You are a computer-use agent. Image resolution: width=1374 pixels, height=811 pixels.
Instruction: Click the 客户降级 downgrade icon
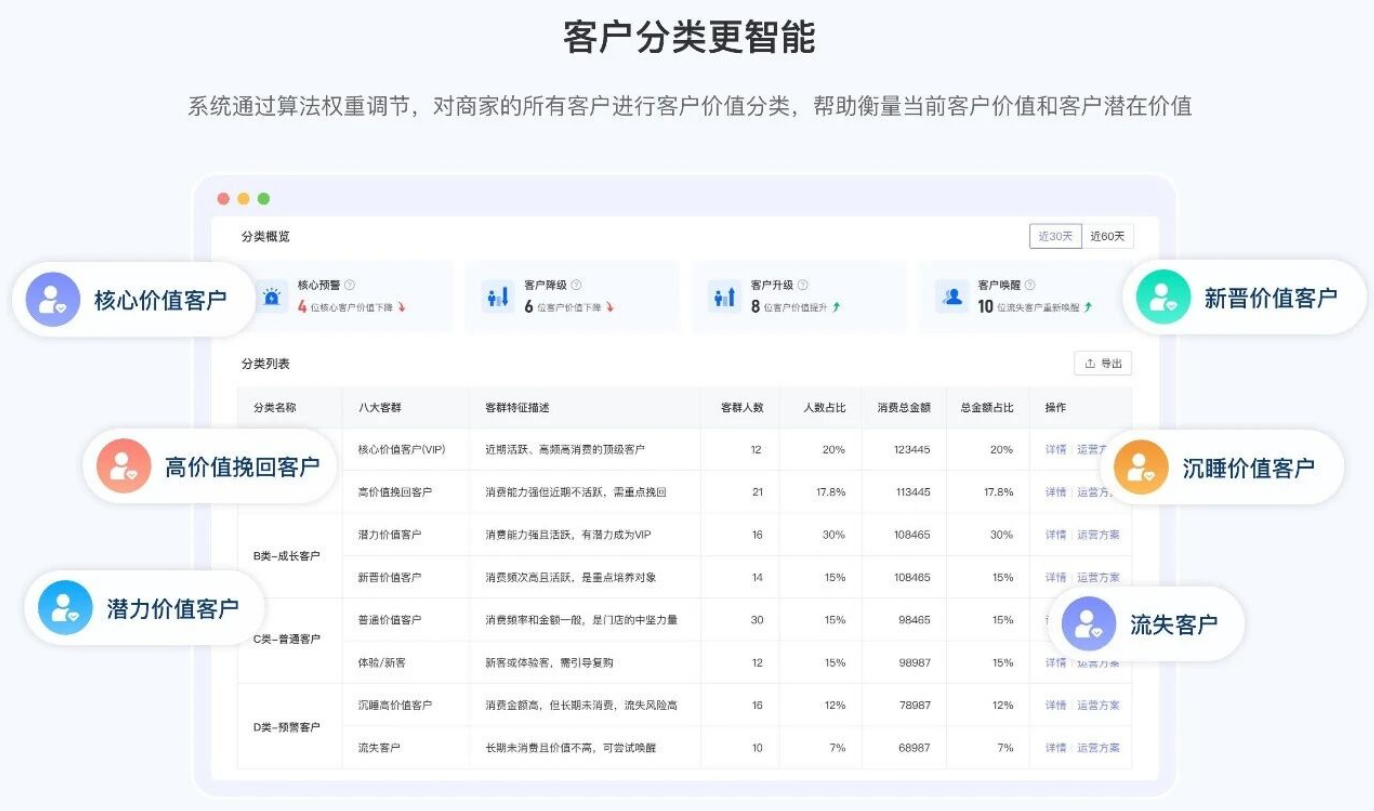click(x=497, y=297)
